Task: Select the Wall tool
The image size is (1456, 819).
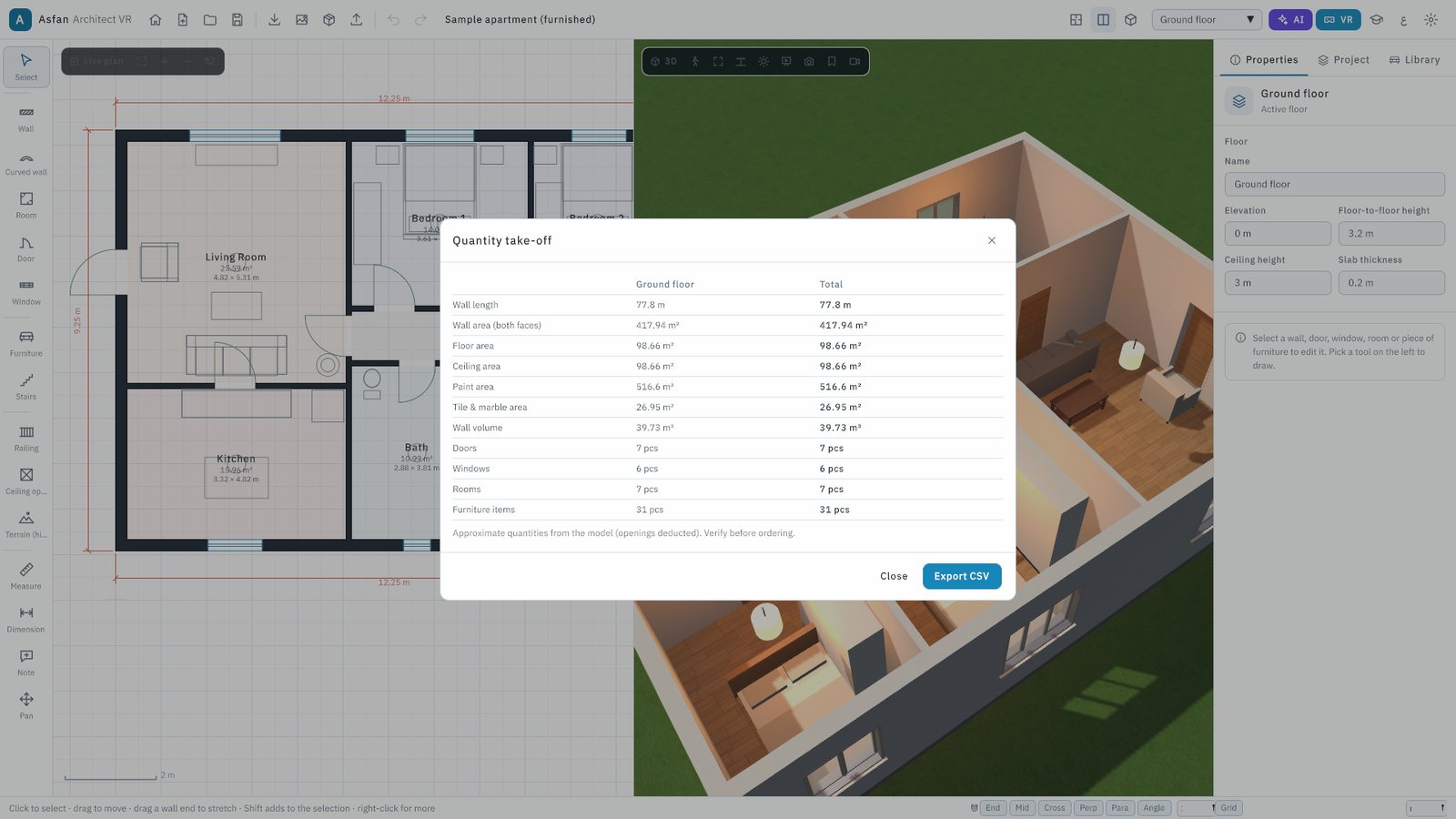Action: (x=26, y=118)
